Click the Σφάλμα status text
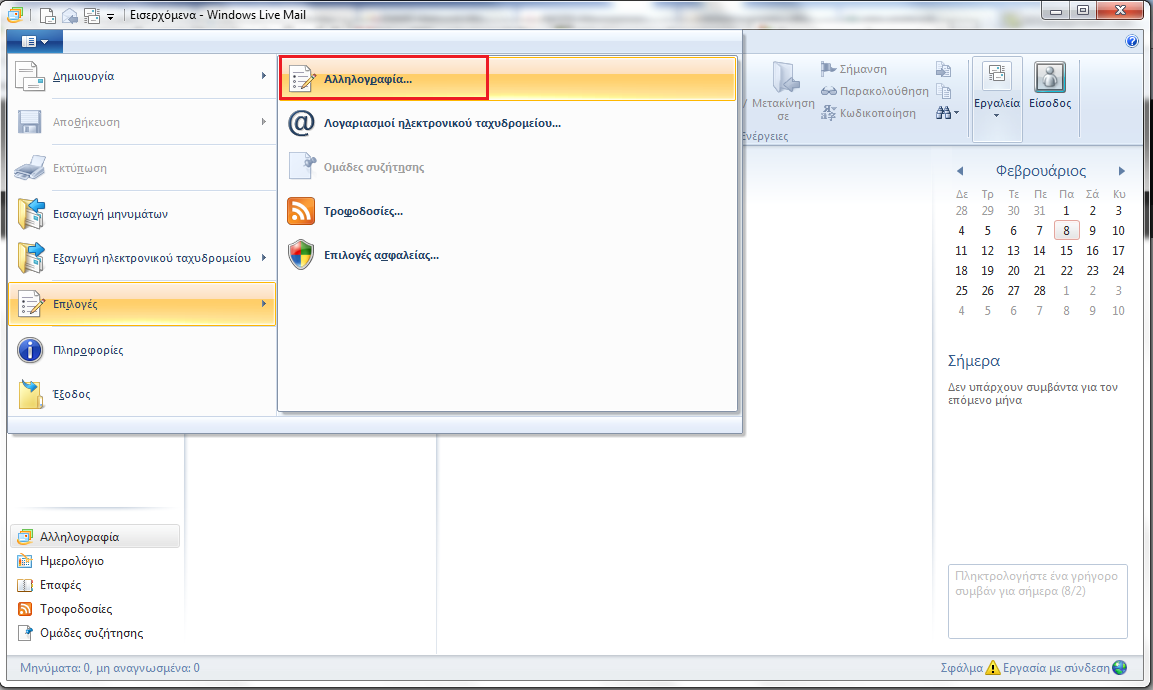Viewport: 1153px width, 690px height. tap(961, 668)
